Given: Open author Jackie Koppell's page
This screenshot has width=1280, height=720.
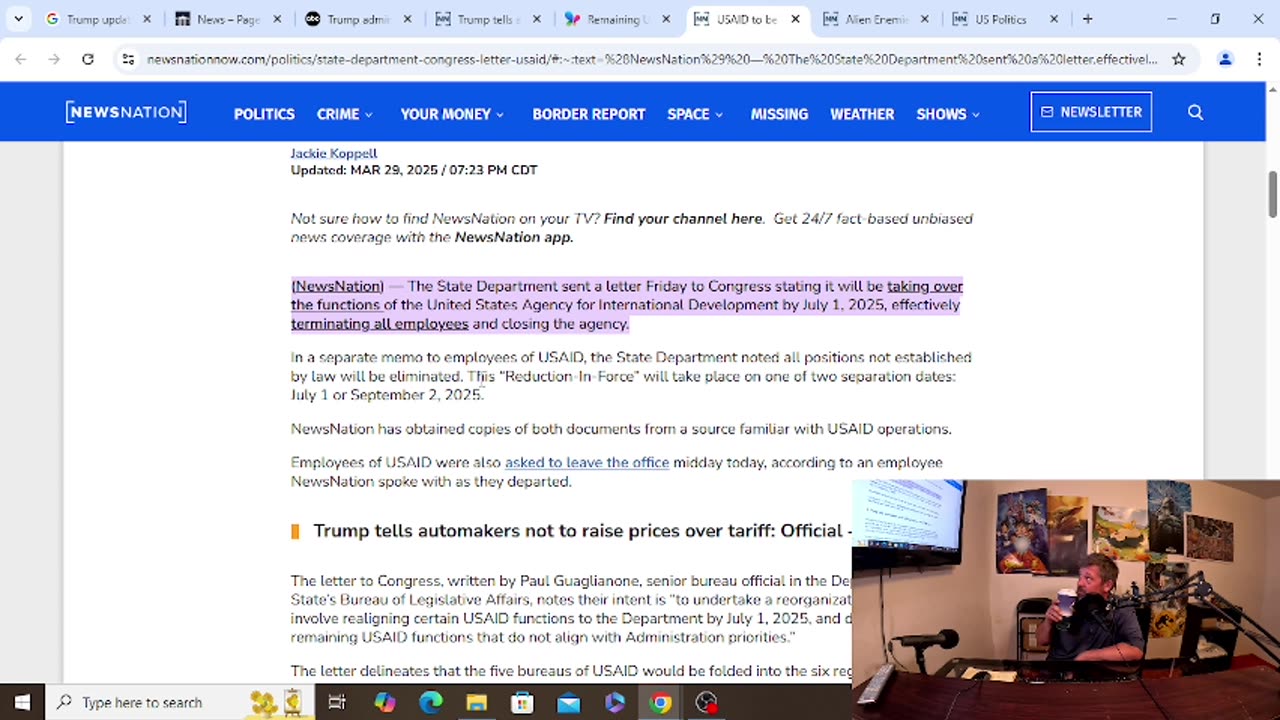Looking at the screenshot, I should 334,153.
